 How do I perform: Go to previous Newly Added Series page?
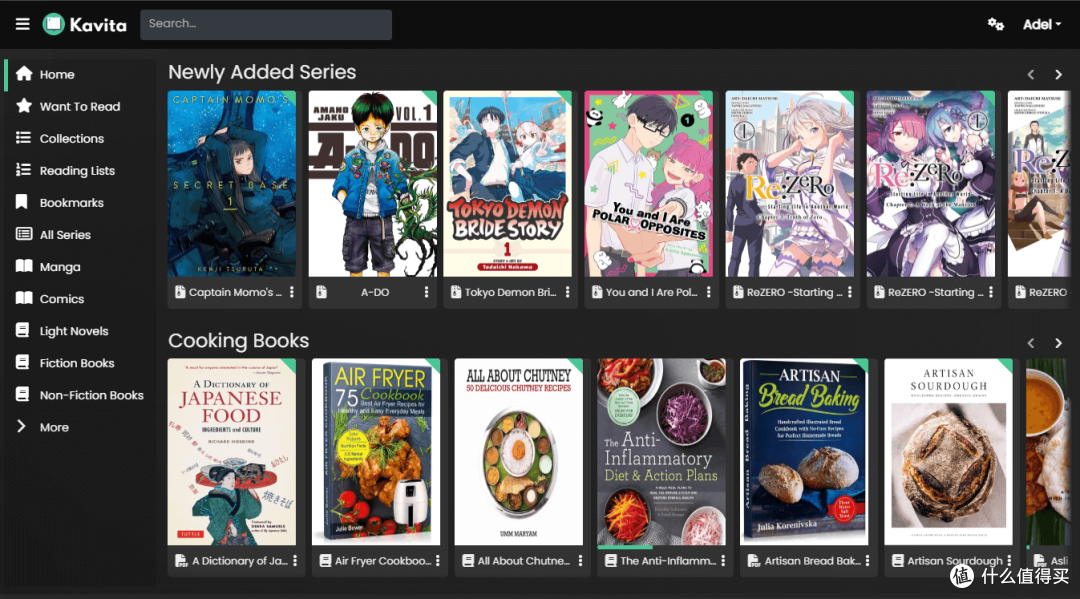[x=1031, y=74]
